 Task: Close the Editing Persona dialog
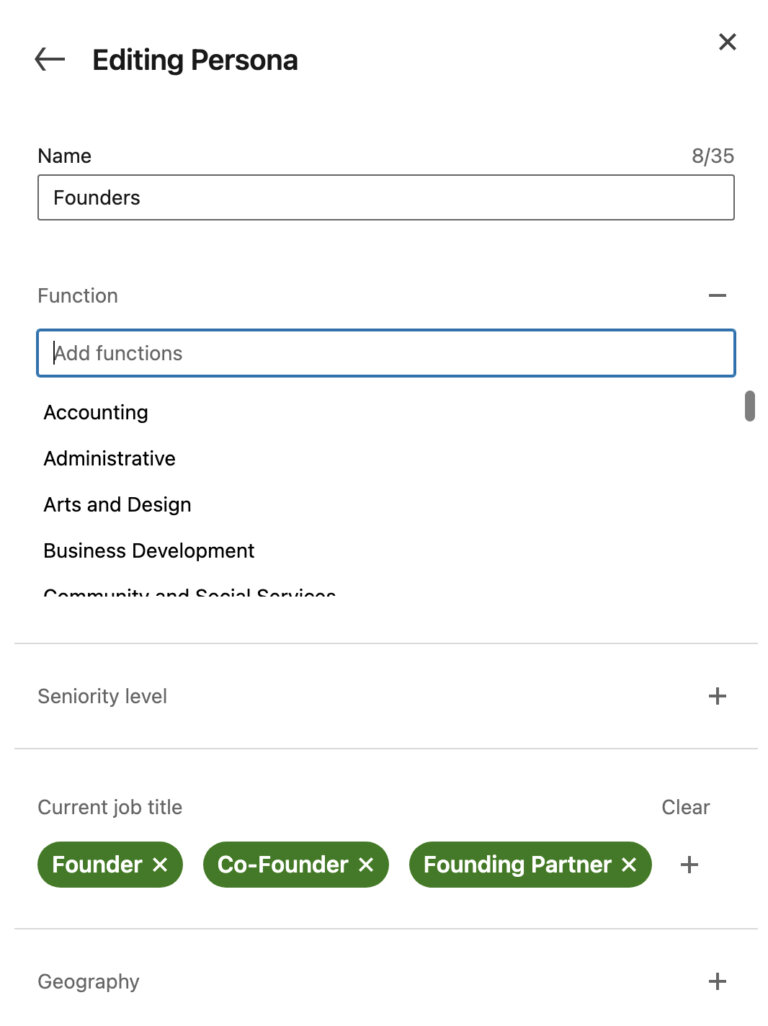coord(727,42)
